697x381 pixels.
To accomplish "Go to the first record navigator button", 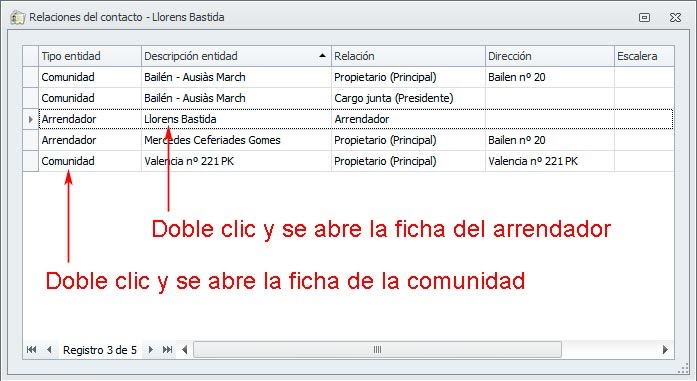I will pos(31,349).
